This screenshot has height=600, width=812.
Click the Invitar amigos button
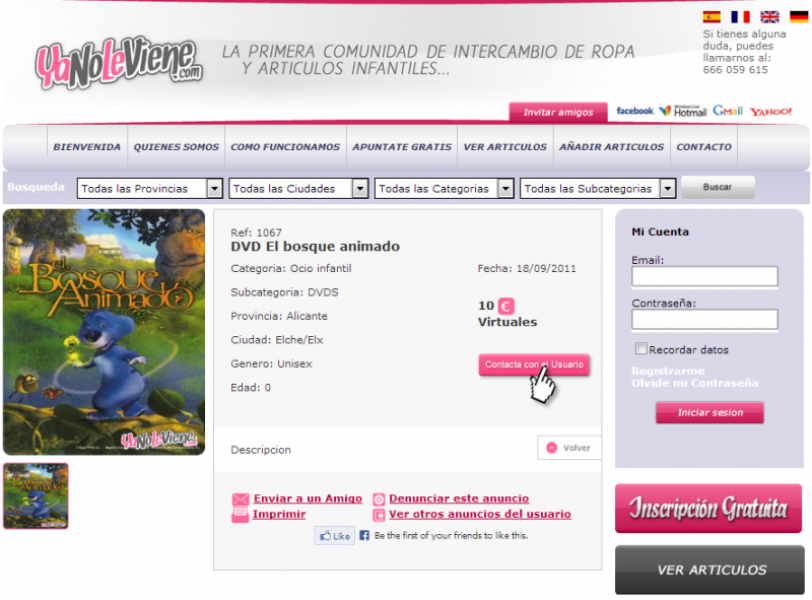(558, 112)
